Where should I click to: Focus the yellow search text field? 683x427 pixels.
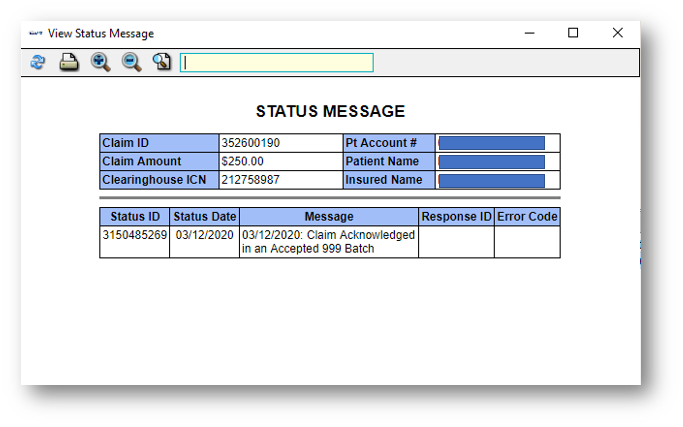pos(277,63)
